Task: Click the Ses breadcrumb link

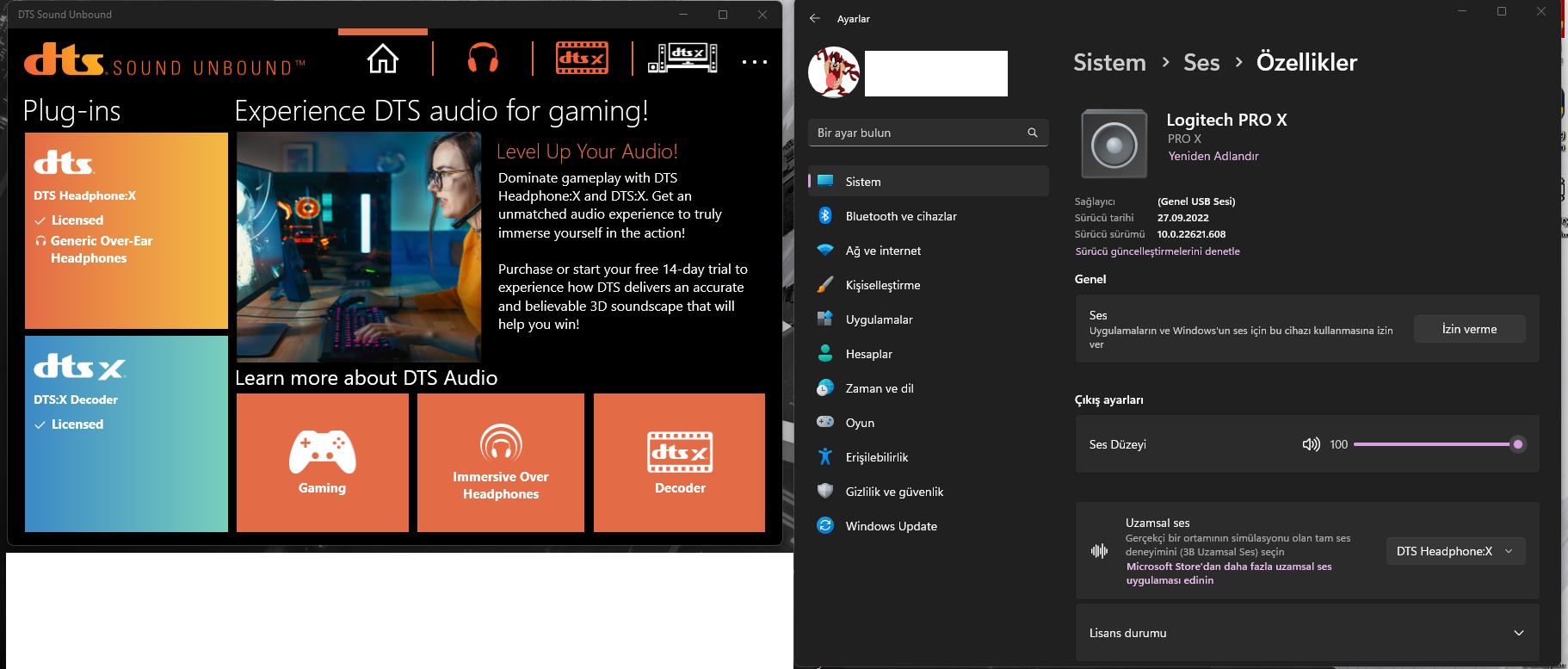Action: point(1201,63)
